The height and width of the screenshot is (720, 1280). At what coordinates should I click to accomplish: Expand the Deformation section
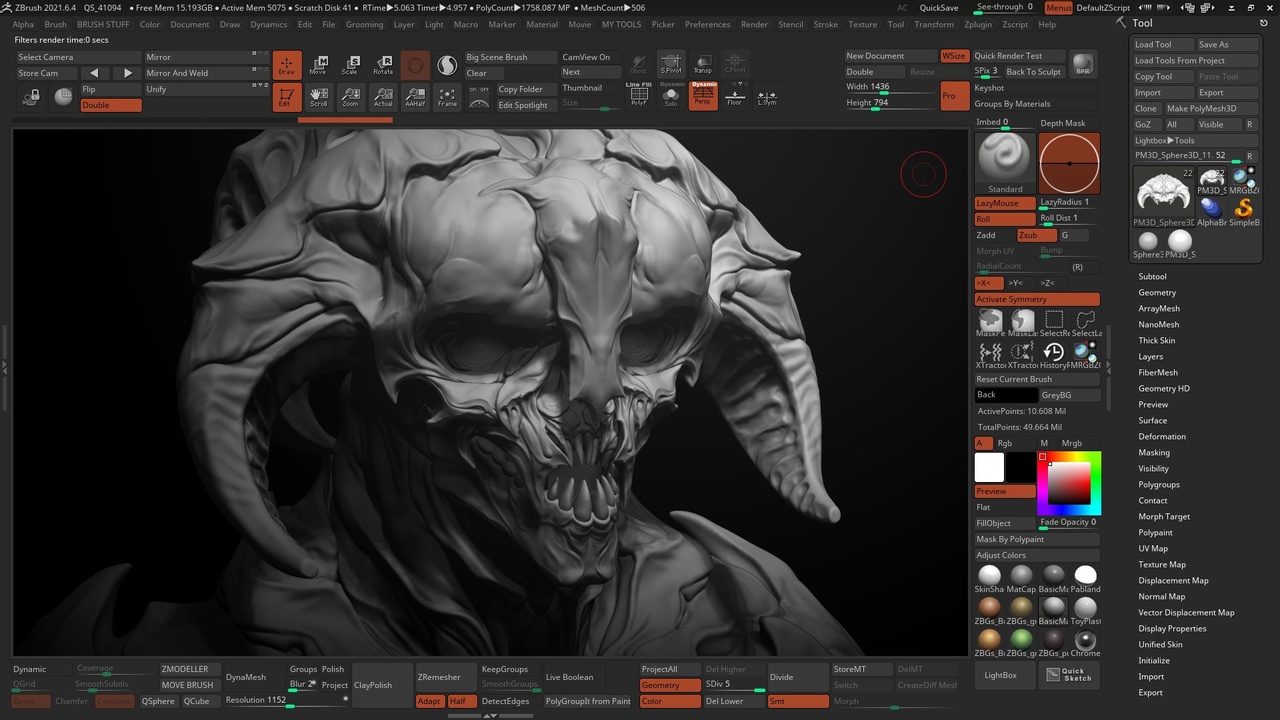point(1161,436)
